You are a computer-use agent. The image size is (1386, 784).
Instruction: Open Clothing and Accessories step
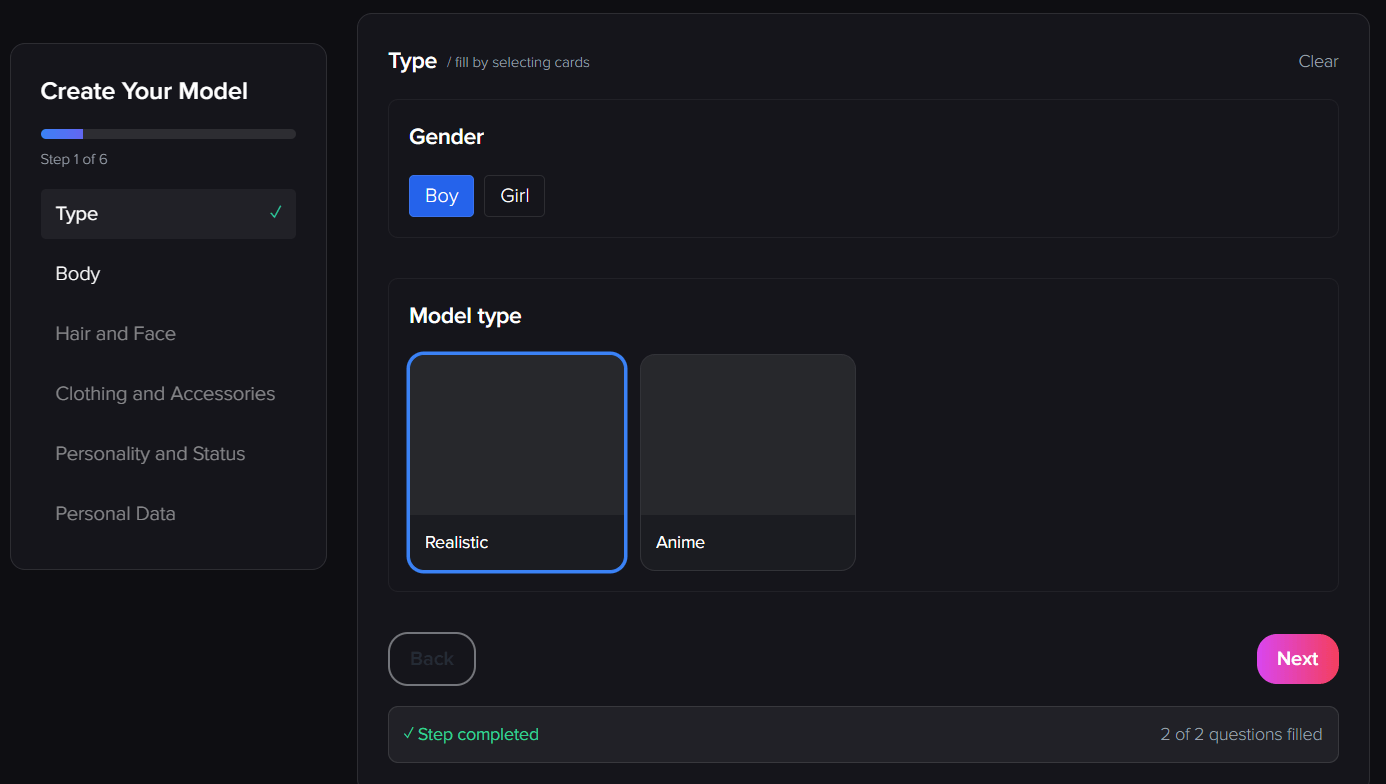click(165, 394)
